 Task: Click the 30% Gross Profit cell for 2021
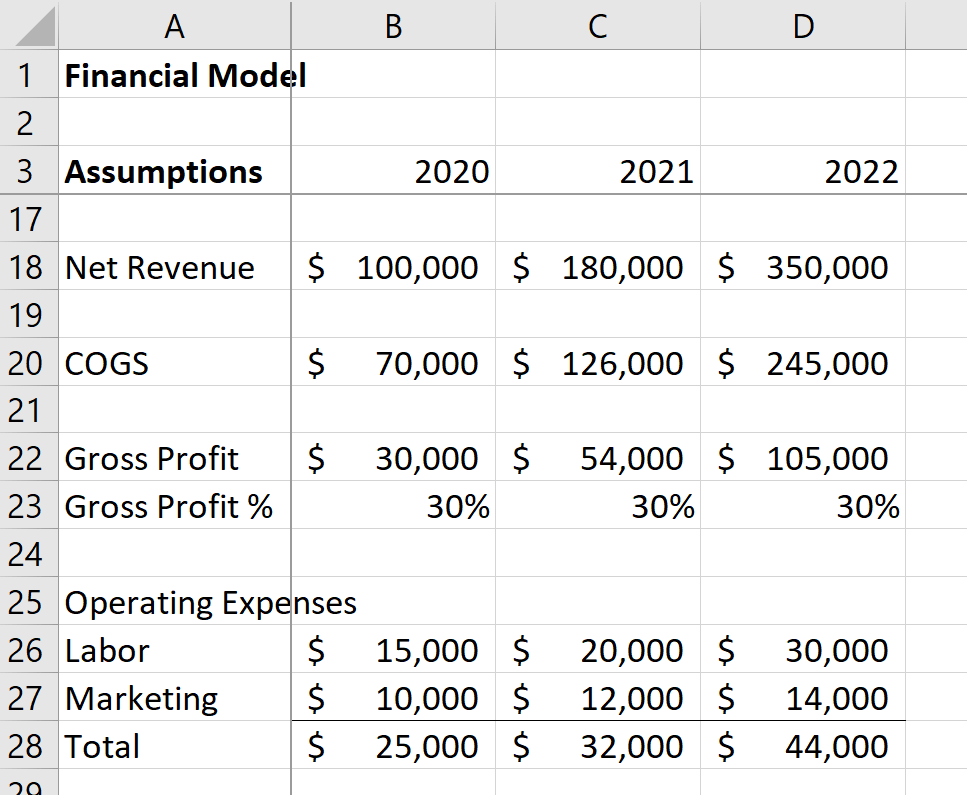tap(597, 506)
